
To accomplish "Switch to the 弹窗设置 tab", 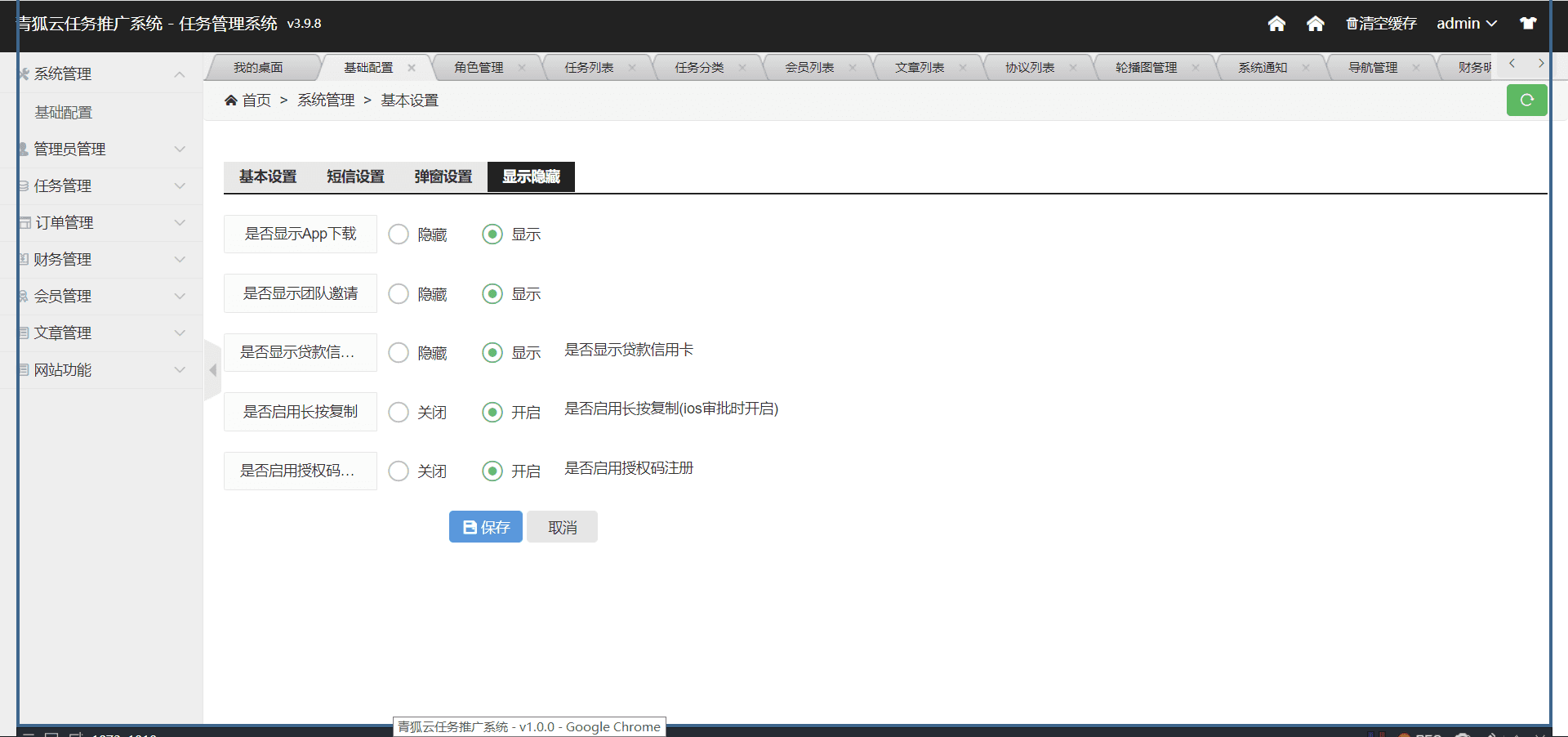I will tap(443, 176).
